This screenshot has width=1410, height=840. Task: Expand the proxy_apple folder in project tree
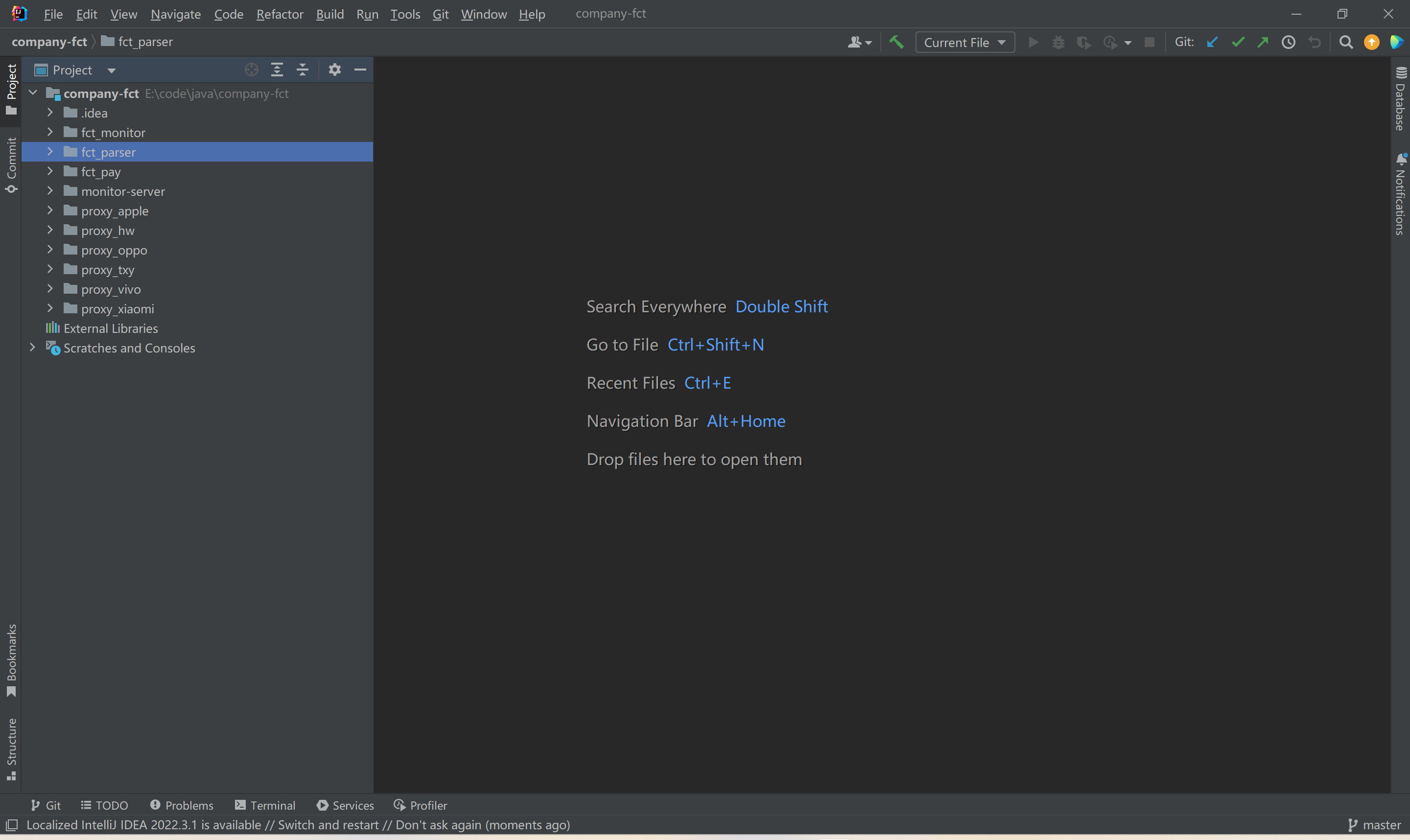pyautogui.click(x=51, y=210)
